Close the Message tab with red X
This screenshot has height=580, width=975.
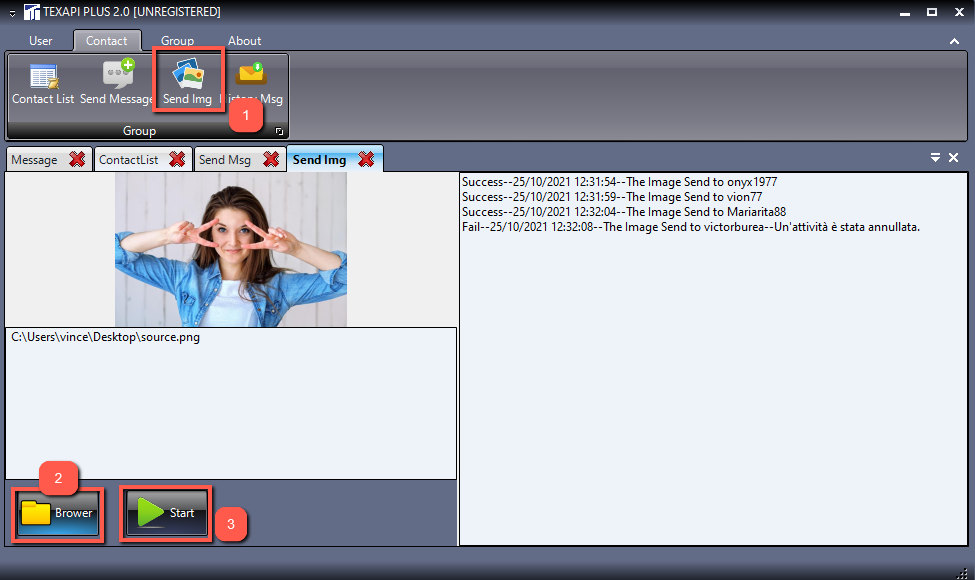click(77, 160)
